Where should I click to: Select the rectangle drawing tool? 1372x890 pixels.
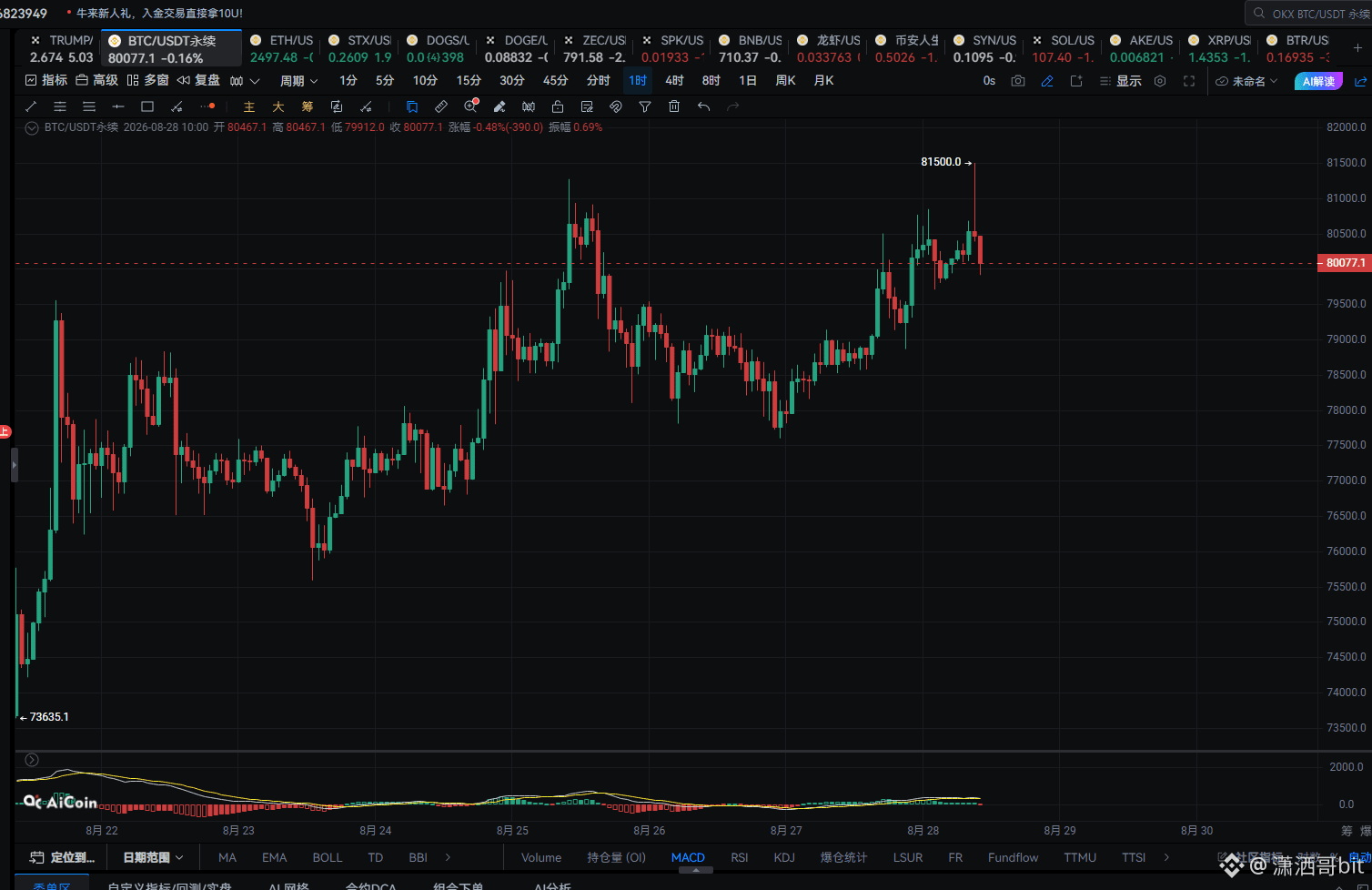click(147, 106)
